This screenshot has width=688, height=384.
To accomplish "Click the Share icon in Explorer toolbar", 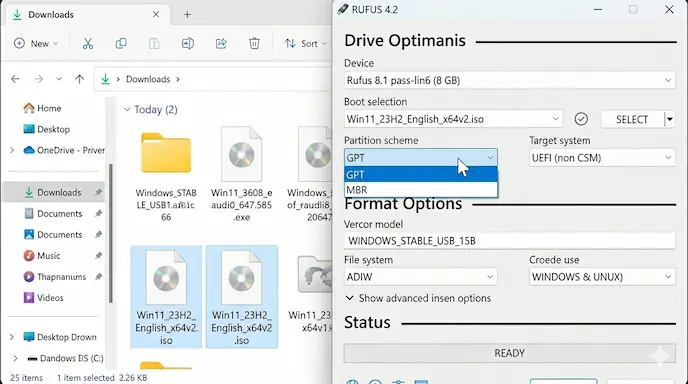I will (221, 43).
